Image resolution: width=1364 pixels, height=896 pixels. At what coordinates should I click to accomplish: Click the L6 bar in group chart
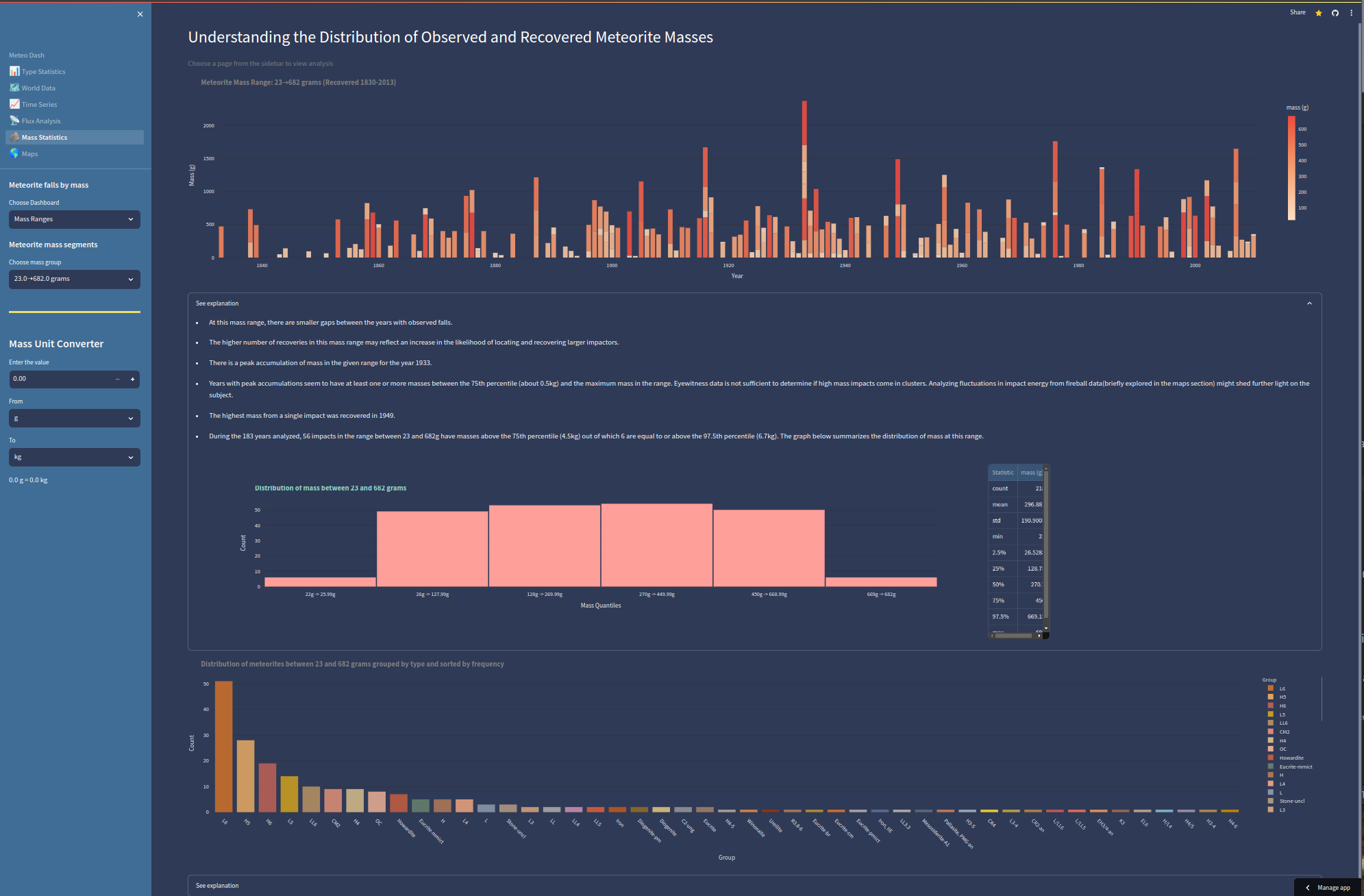[x=224, y=747]
